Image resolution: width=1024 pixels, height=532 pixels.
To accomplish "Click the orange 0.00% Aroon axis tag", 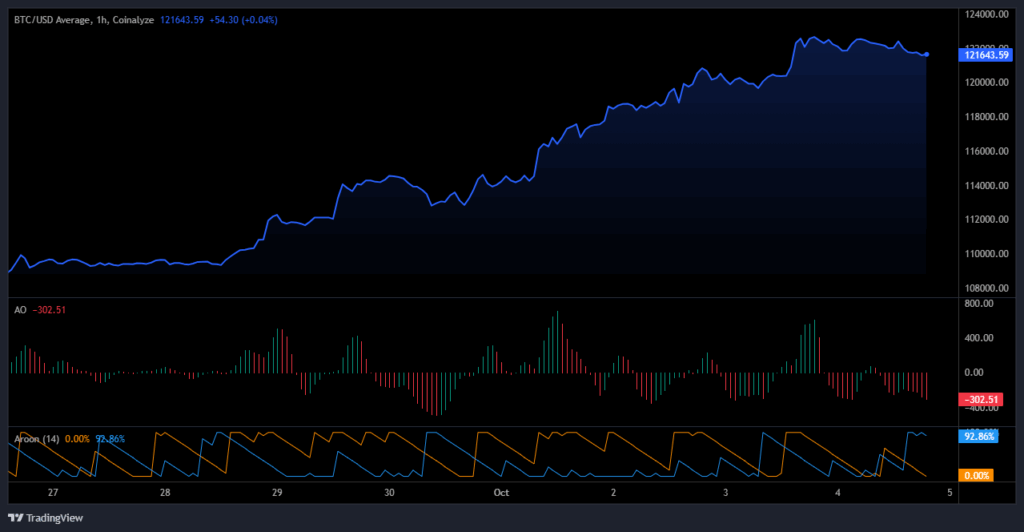I will 977,475.
